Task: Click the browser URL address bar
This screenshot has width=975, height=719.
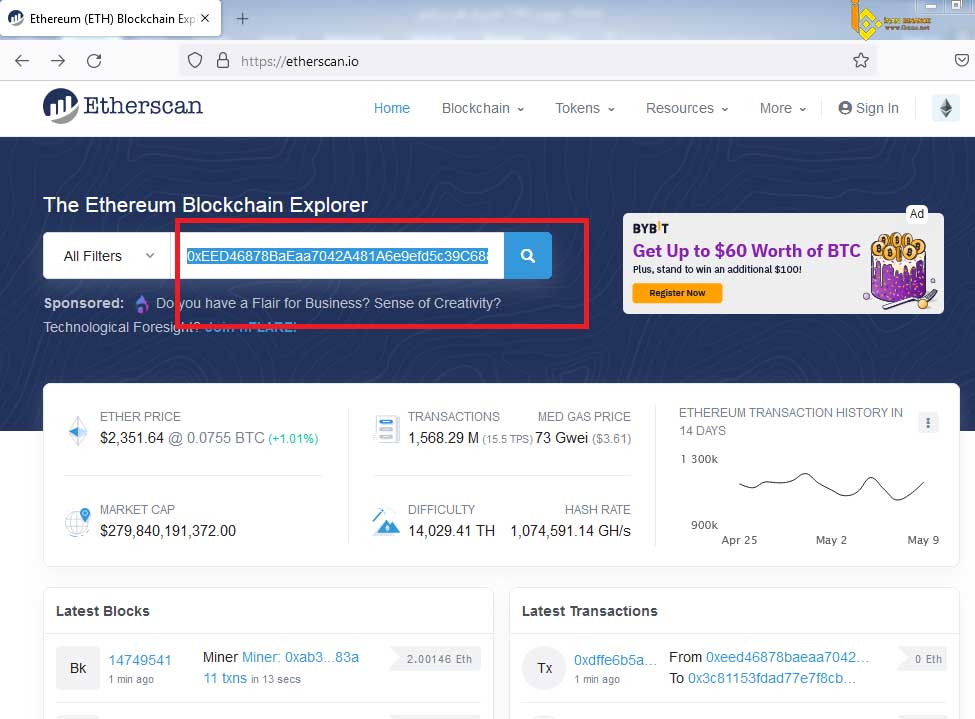Action: pos(529,61)
